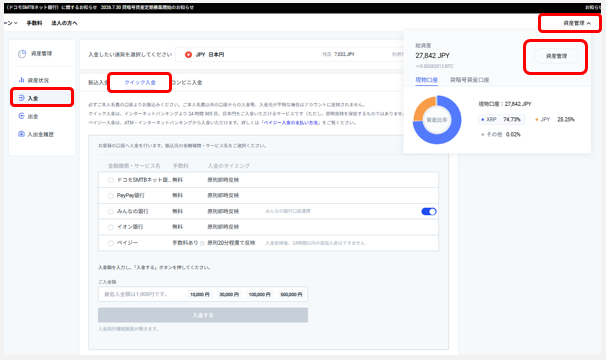The width and height of the screenshot is (606, 360).
Task: Open the announcement in the black top banner
Action: coord(100,7)
